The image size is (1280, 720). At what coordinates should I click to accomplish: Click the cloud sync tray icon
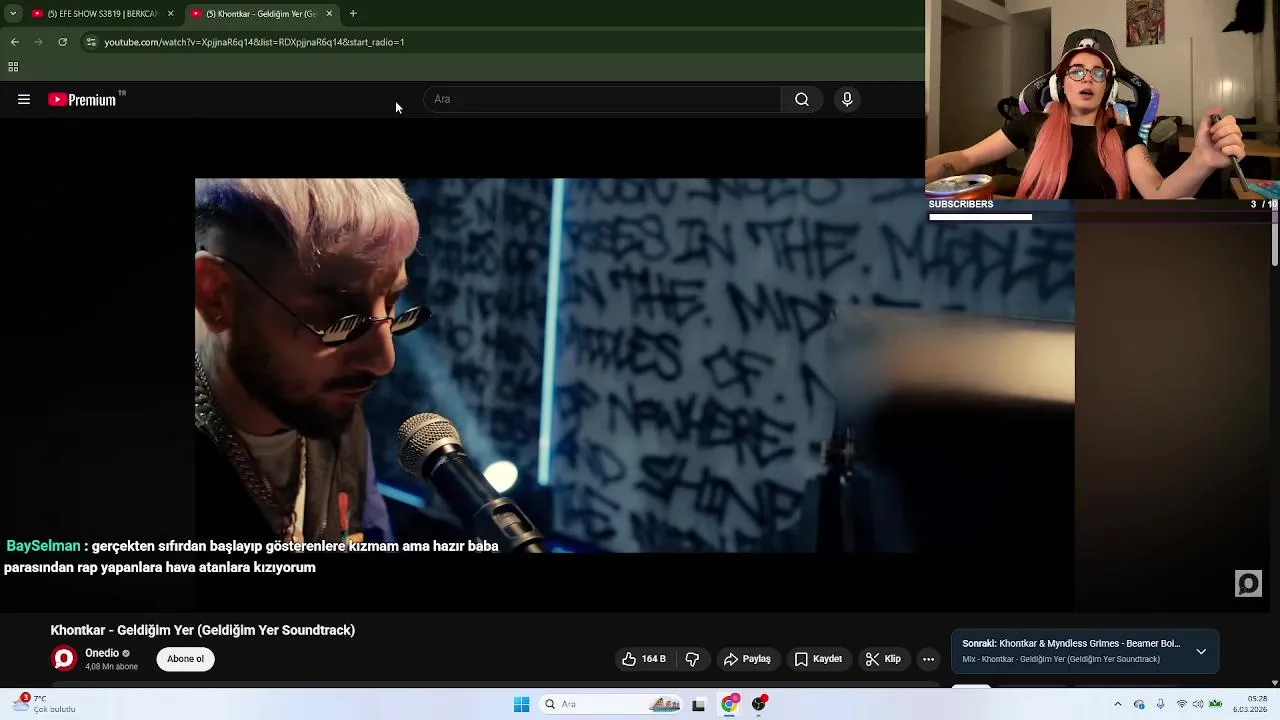point(1139,704)
